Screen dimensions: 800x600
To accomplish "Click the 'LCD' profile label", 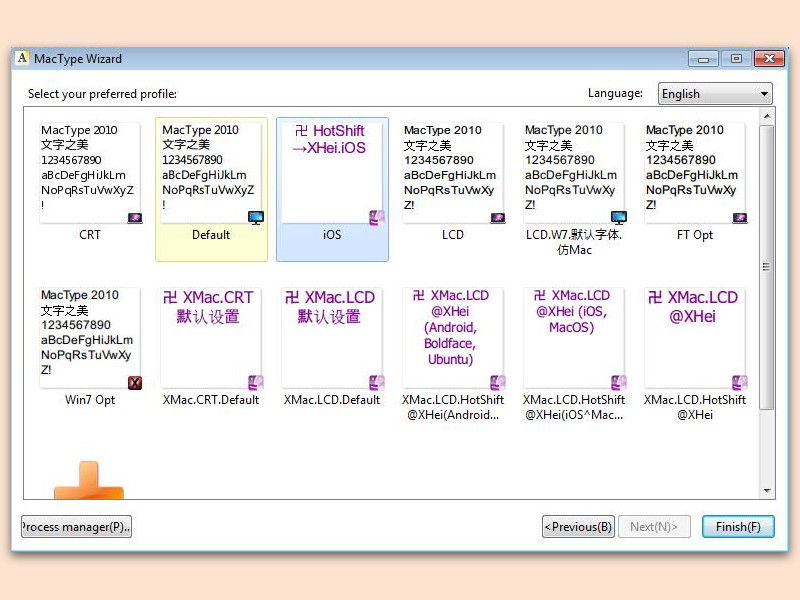I will click(x=453, y=235).
